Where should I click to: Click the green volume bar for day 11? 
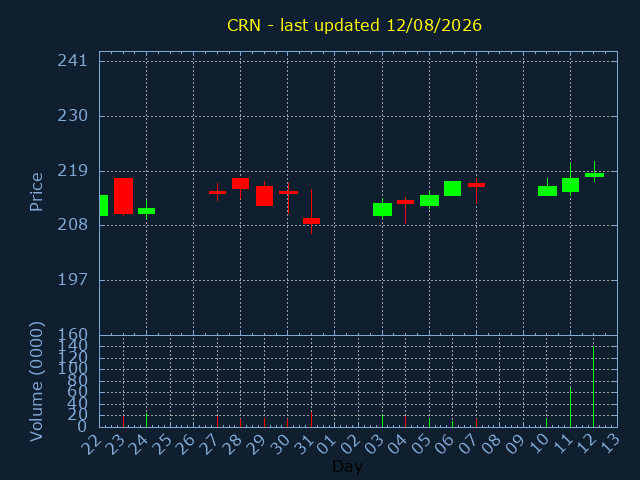(570, 407)
